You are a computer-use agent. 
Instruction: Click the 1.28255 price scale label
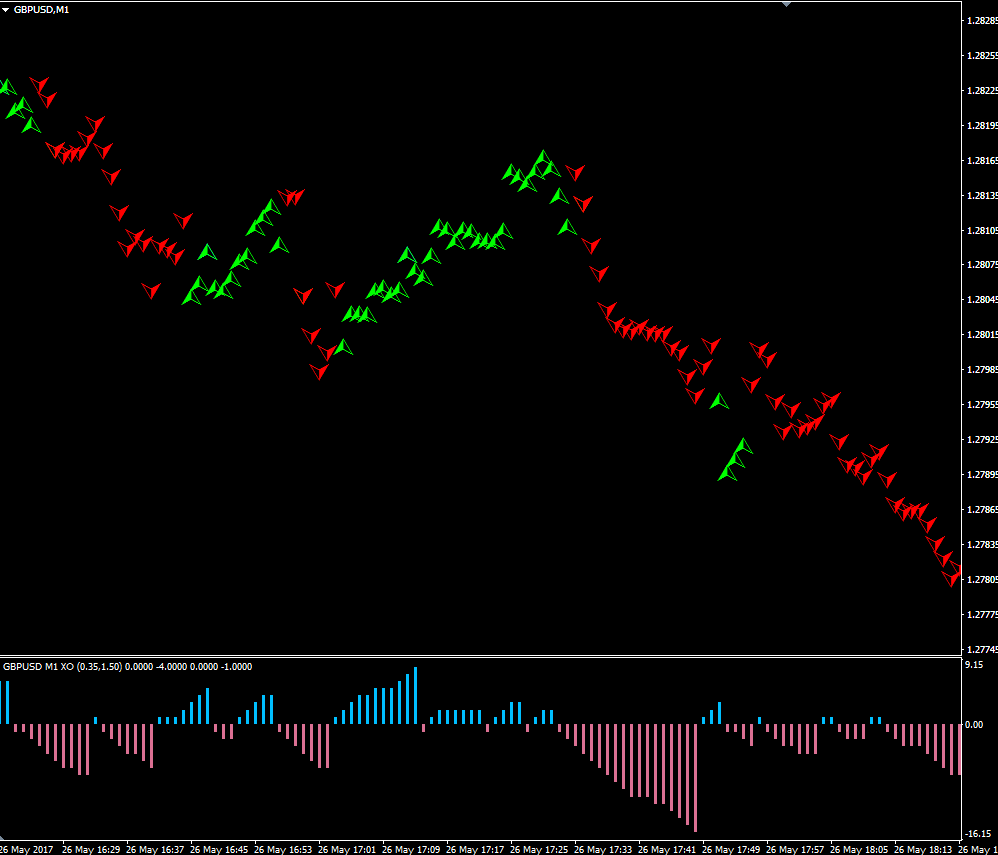click(981, 56)
